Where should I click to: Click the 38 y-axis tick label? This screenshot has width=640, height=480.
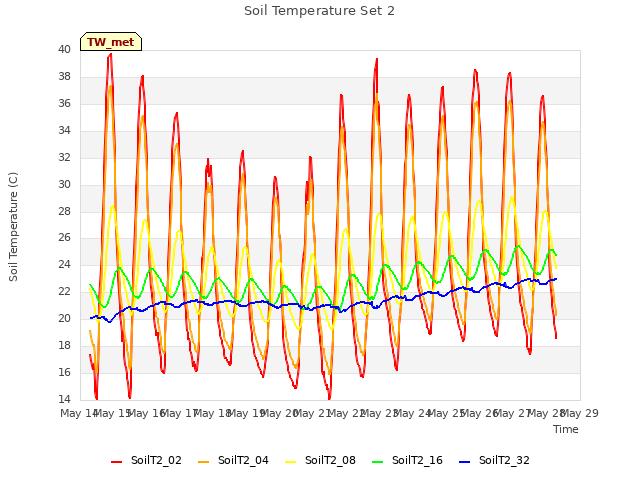tap(64, 77)
